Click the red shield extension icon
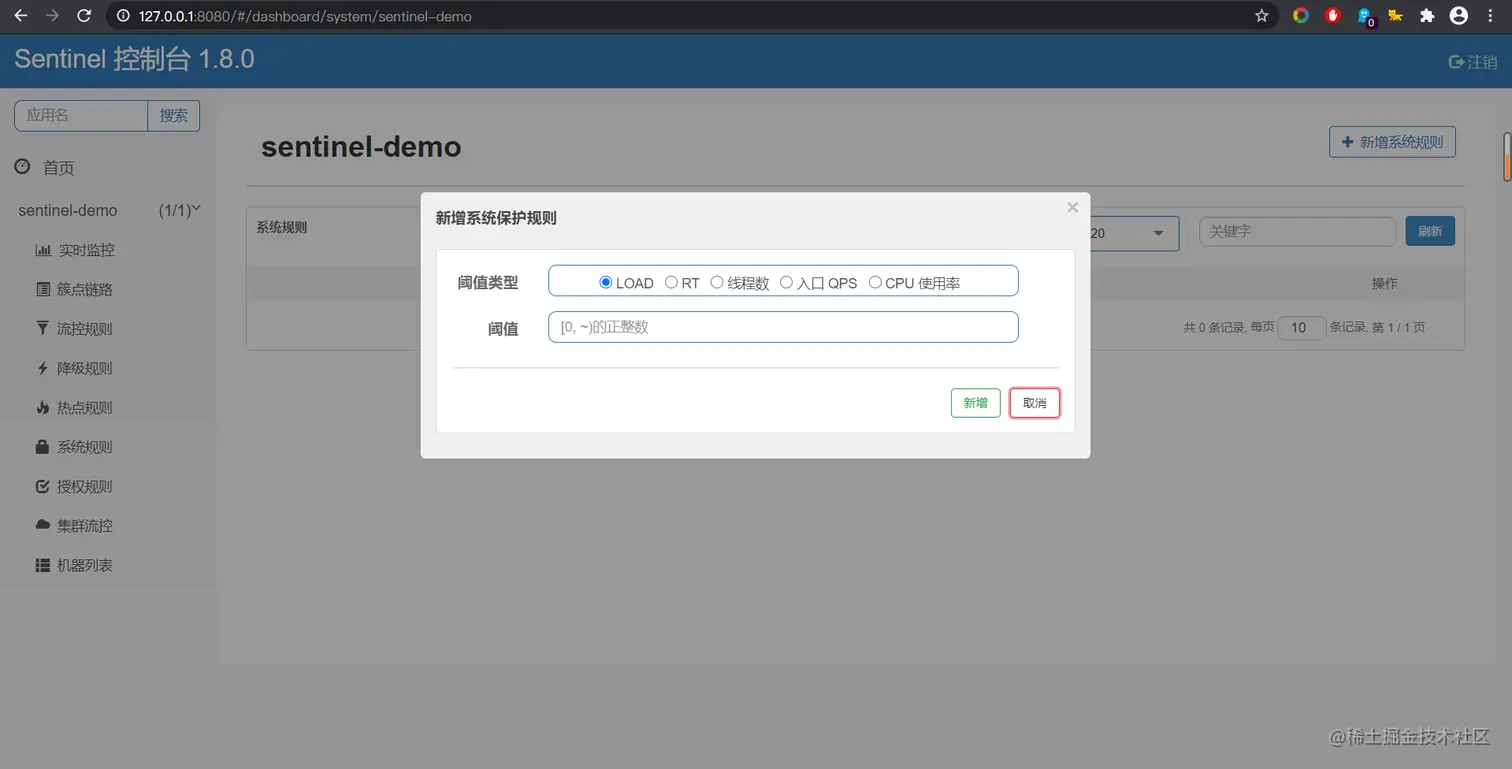Screen dimensions: 1512x769 coord(1332,16)
